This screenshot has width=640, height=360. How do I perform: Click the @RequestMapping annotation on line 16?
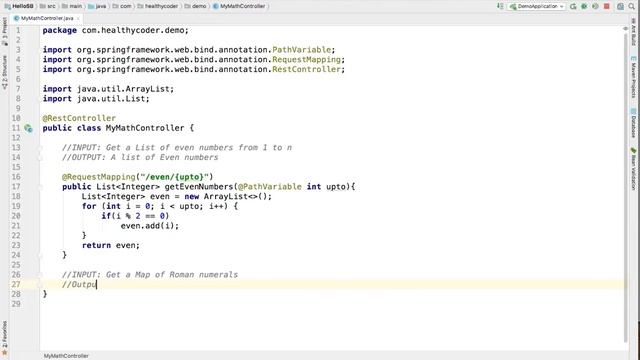99,177
